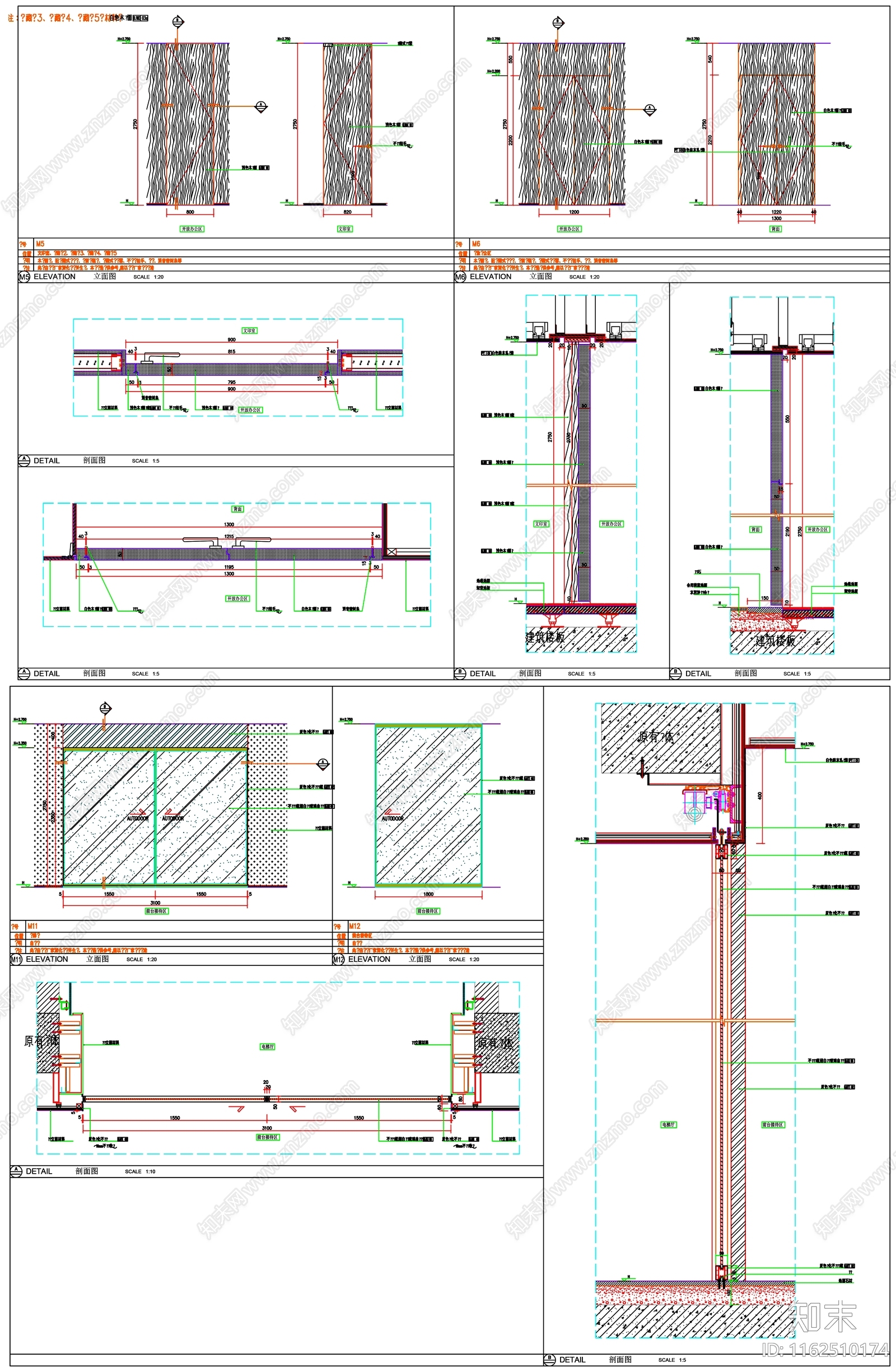Click the 1800 width dimension of M12
Screen dimensions: 896x1372
tap(428, 894)
